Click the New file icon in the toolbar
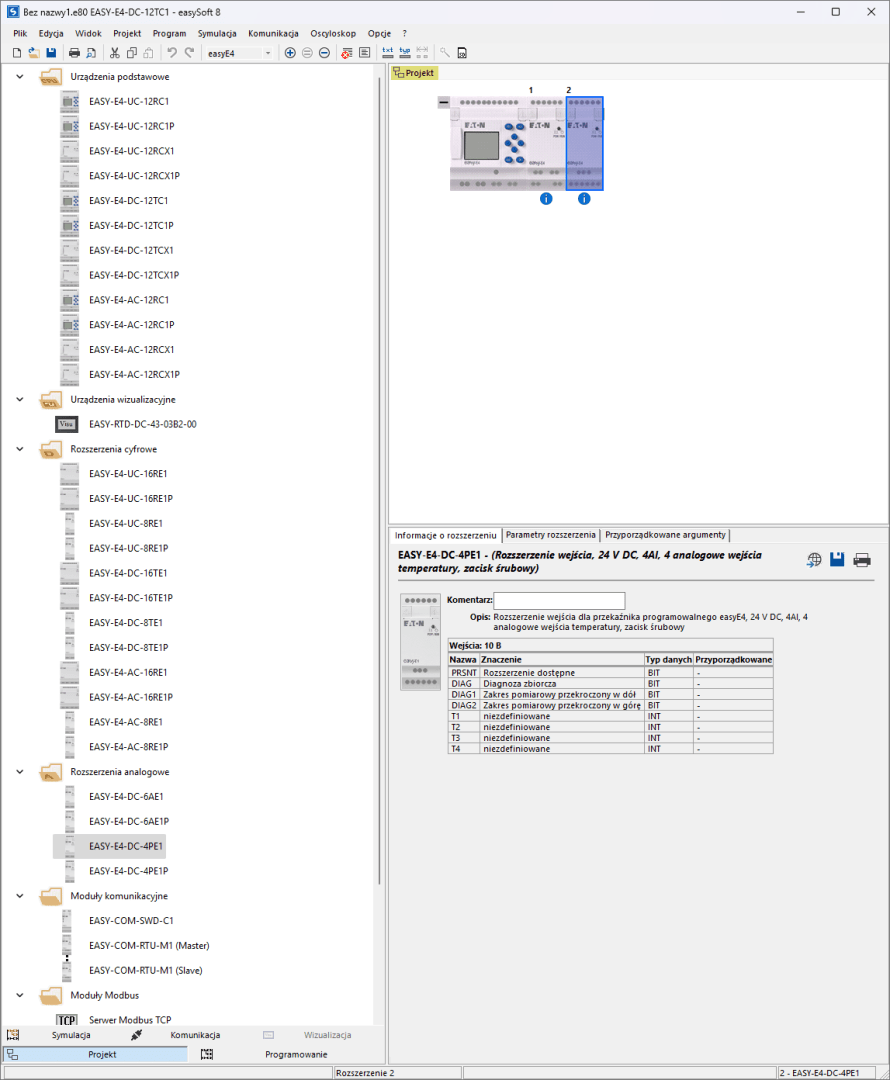Screen dimensions: 890x1080 pyautogui.click(x=17, y=52)
